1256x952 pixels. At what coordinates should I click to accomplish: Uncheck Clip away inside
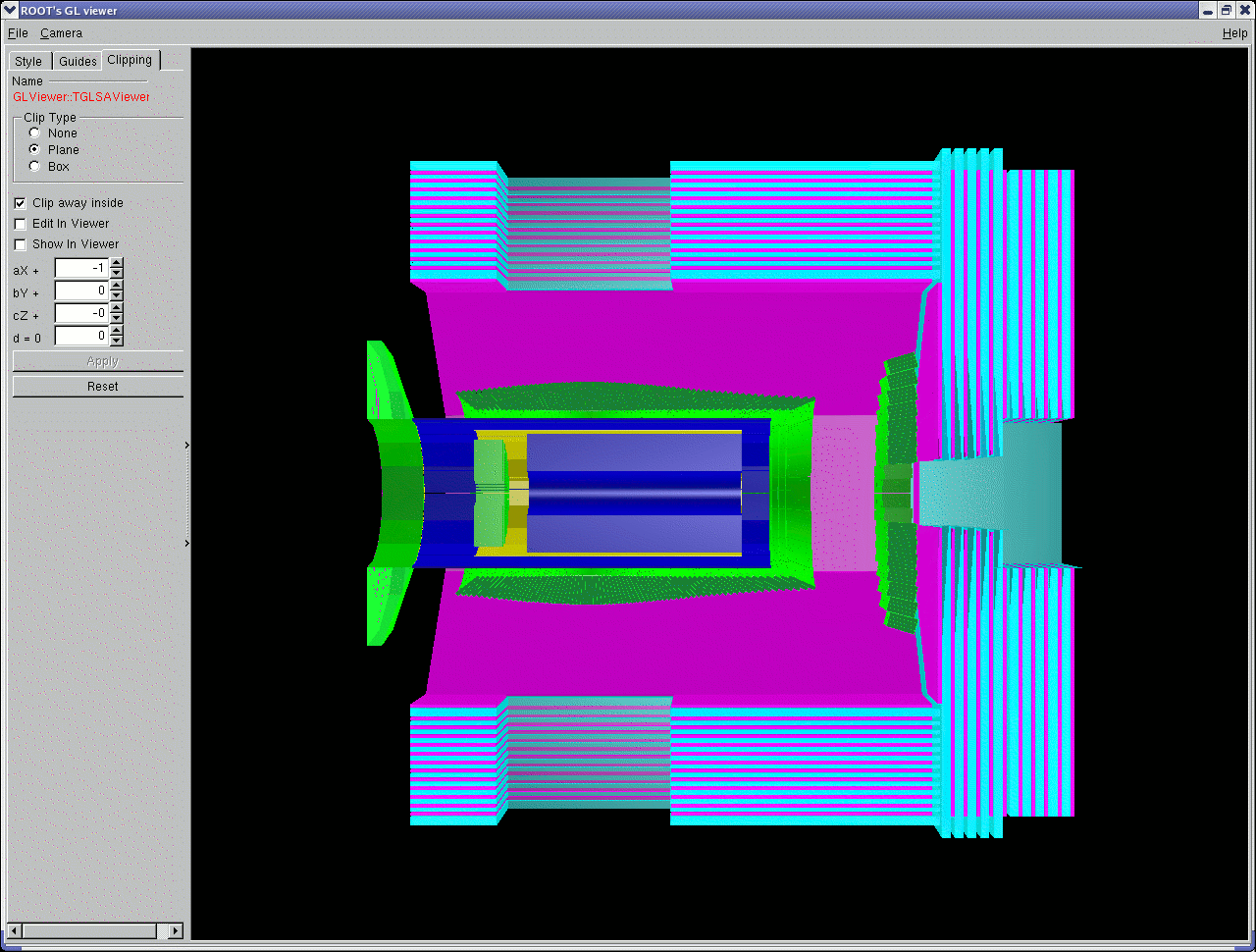[x=20, y=203]
